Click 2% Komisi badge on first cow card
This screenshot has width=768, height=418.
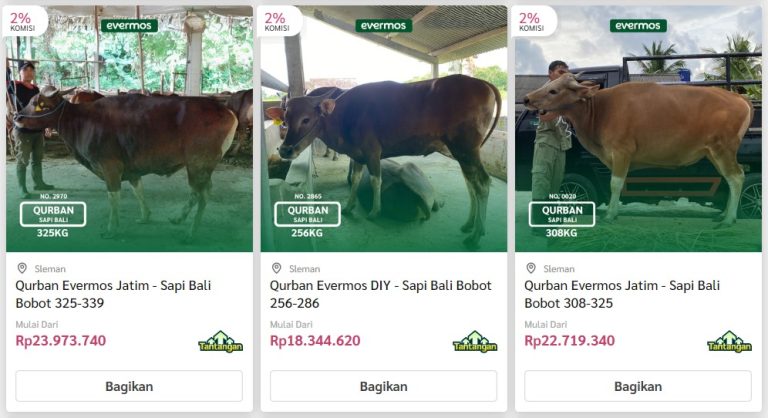pyautogui.click(x=22, y=21)
